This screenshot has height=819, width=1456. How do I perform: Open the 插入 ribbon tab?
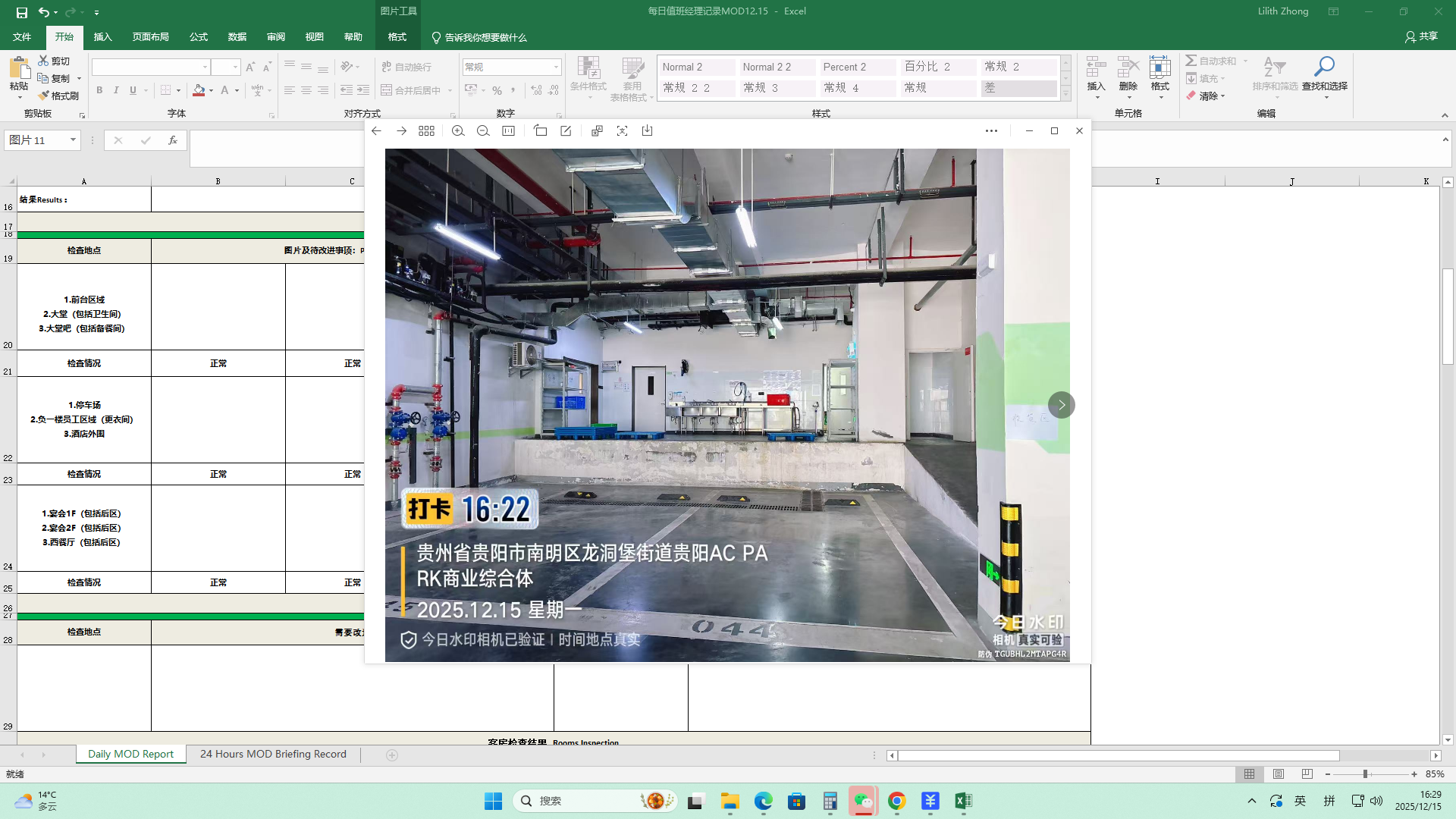click(102, 36)
